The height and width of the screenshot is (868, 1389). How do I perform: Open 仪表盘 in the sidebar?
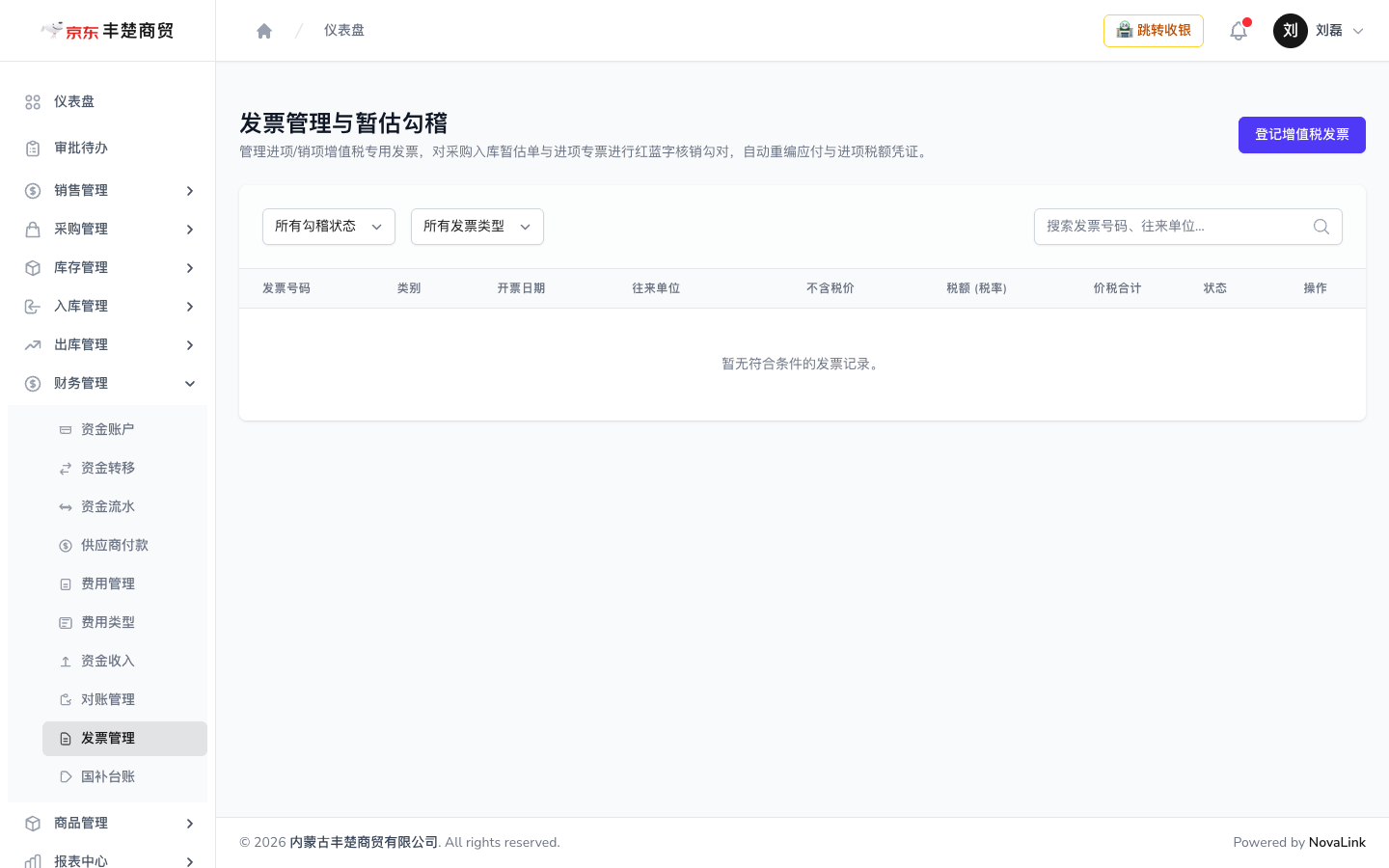(107, 102)
